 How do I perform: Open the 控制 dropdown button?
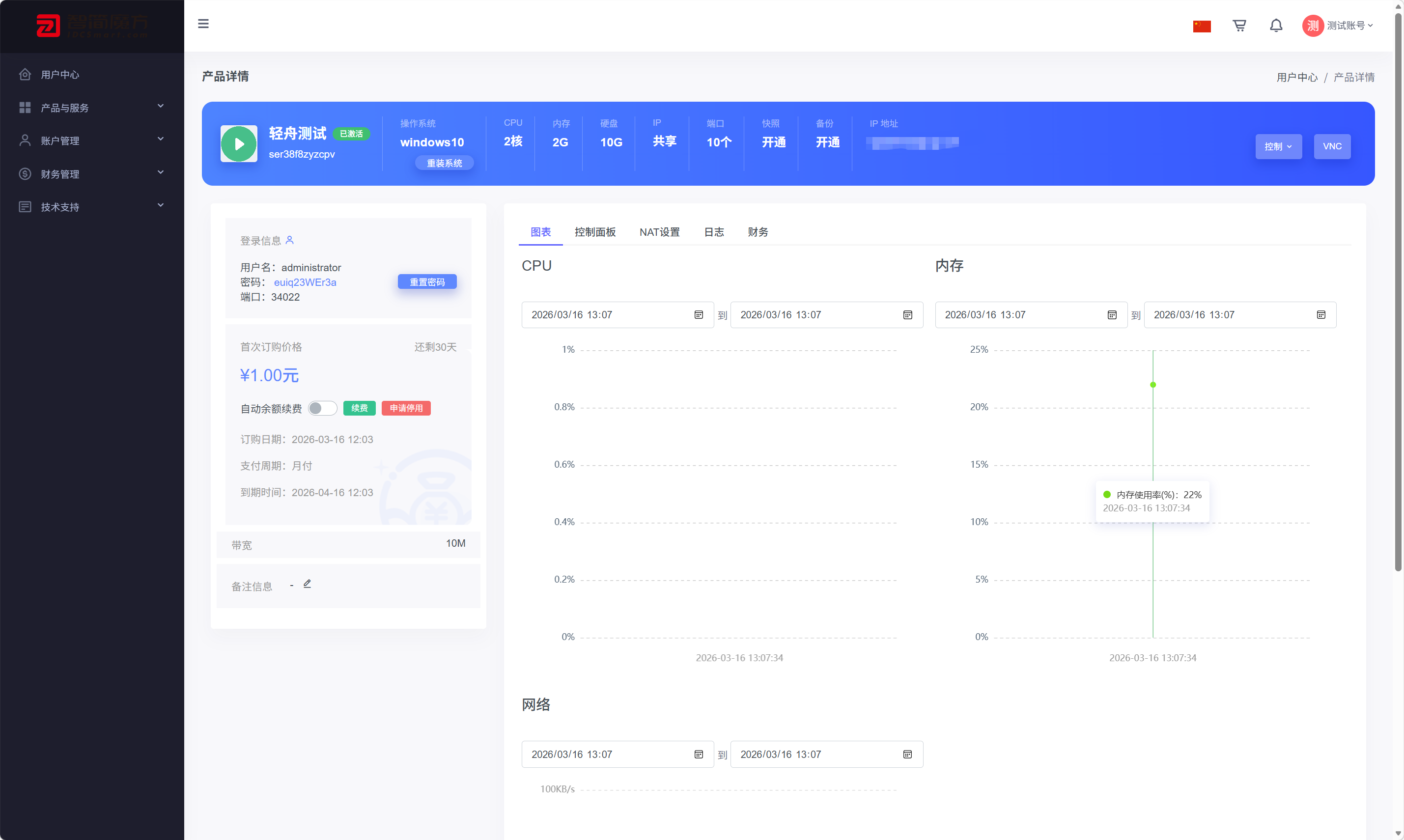pyautogui.click(x=1278, y=146)
